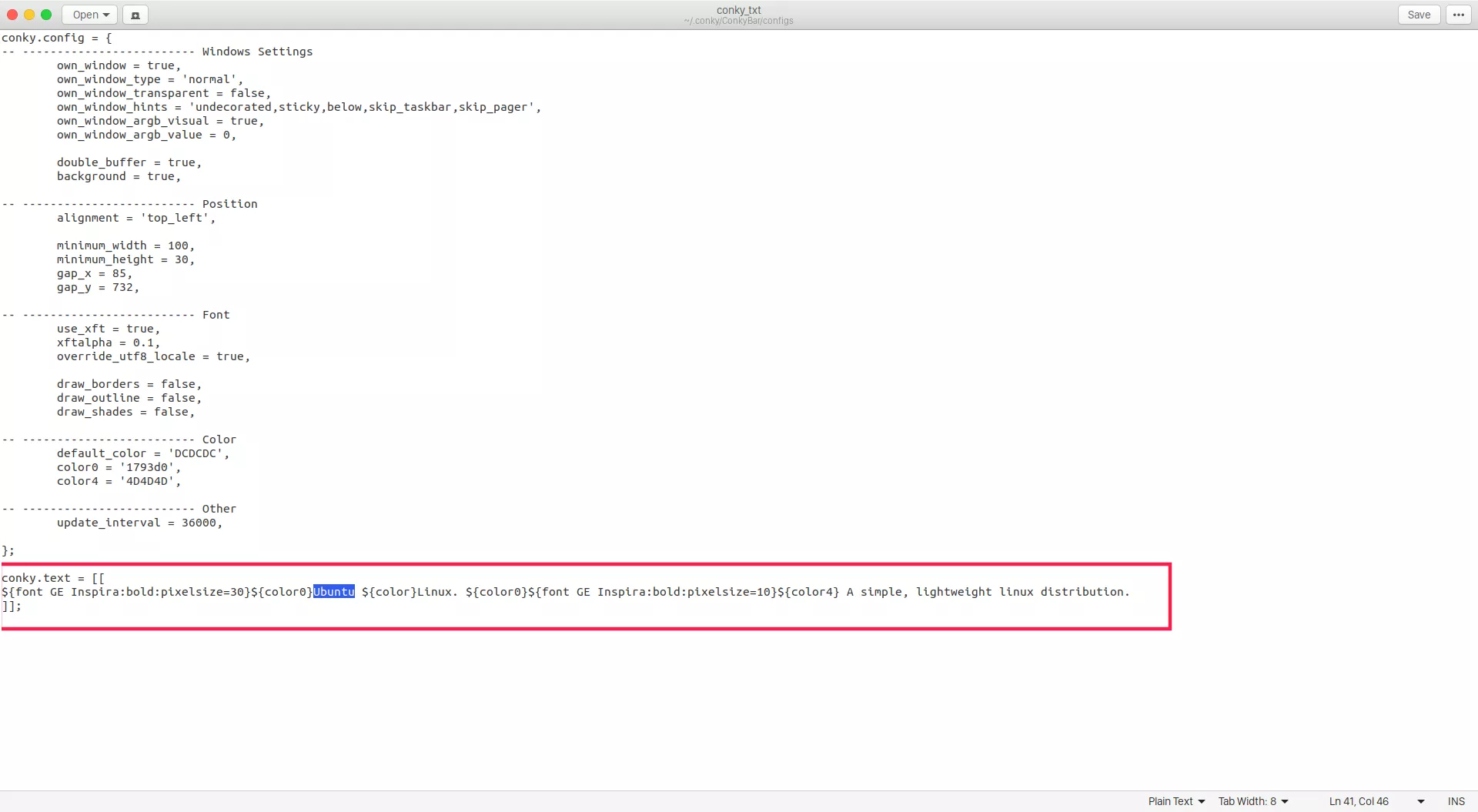The image size is (1478, 812).
Task: Click 'draw_shades = false,' line
Action: click(125, 412)
